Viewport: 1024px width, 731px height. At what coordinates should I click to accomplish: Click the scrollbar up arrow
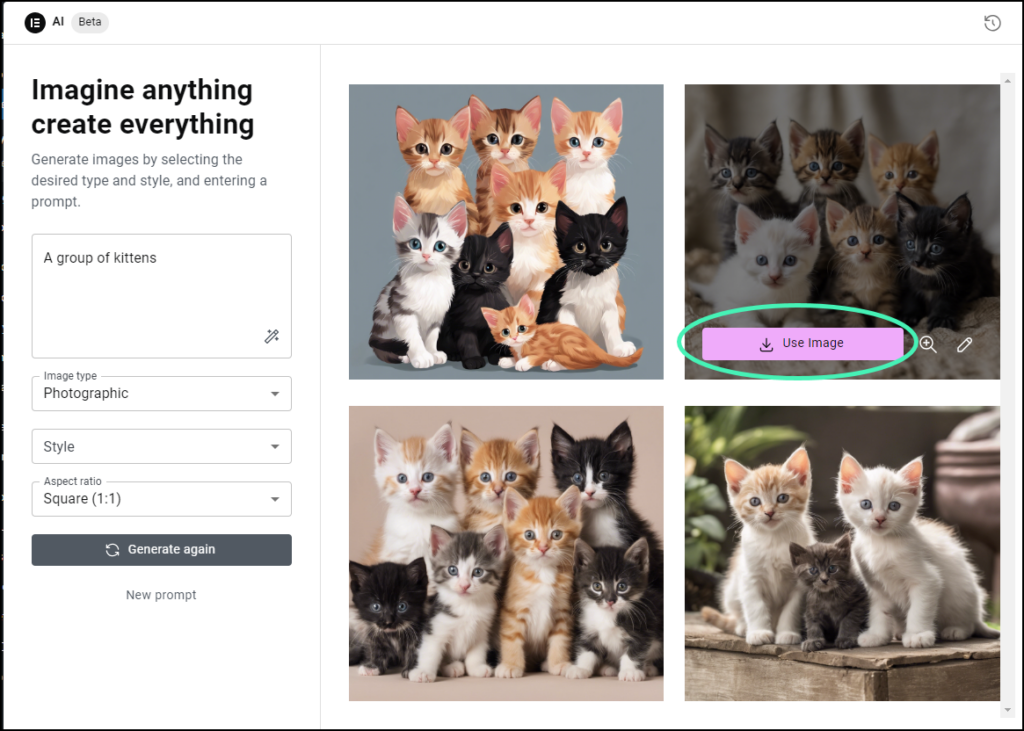(1009, 80)
